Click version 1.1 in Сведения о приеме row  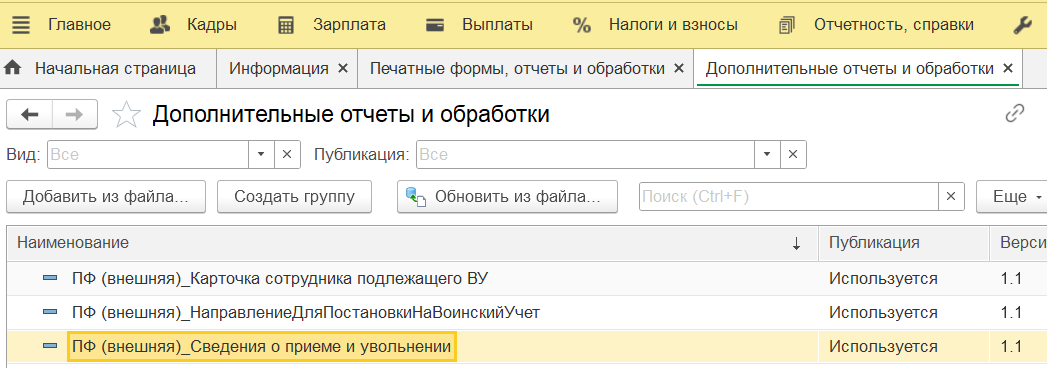coord(1012,347)
